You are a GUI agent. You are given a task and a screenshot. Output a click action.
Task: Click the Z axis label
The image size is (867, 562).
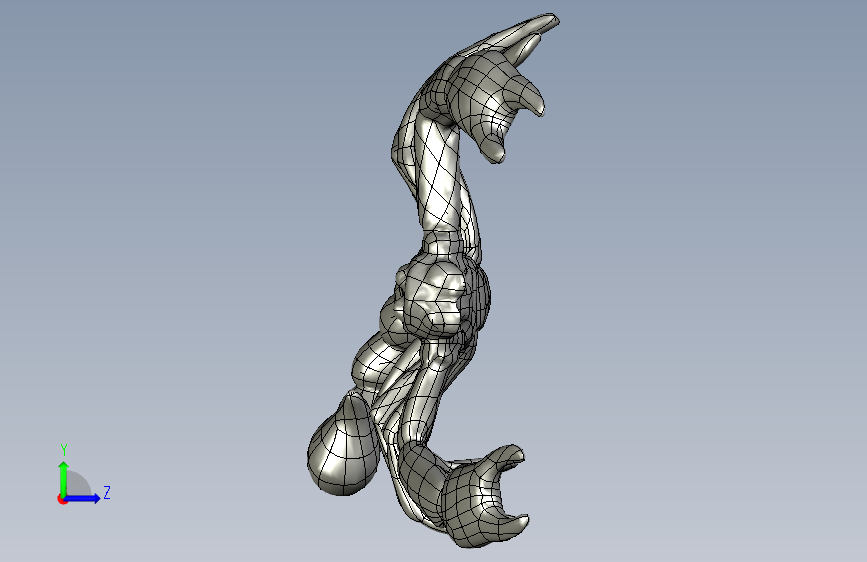pos(107,492)
